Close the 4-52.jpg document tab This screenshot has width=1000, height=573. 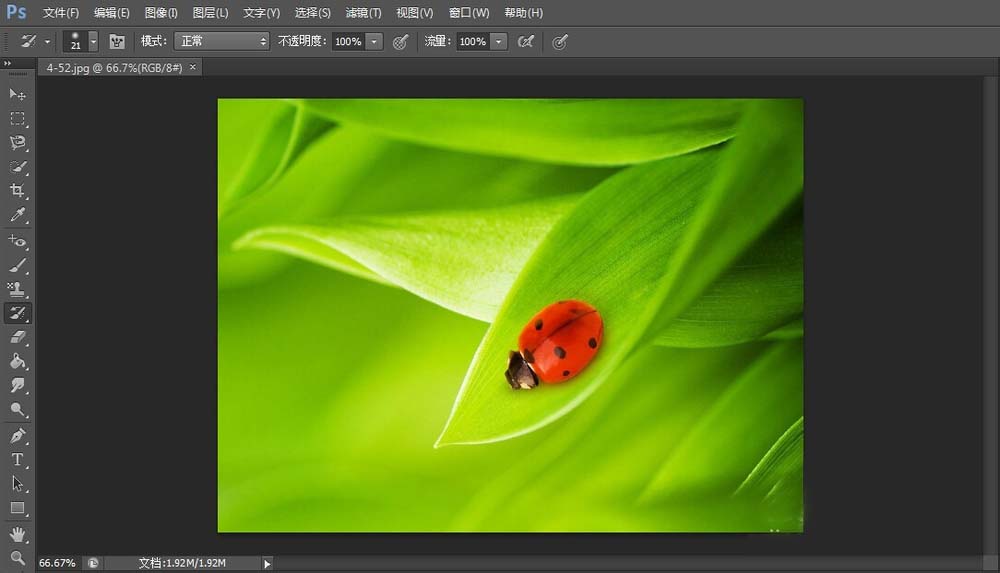[x=193, y=67]
